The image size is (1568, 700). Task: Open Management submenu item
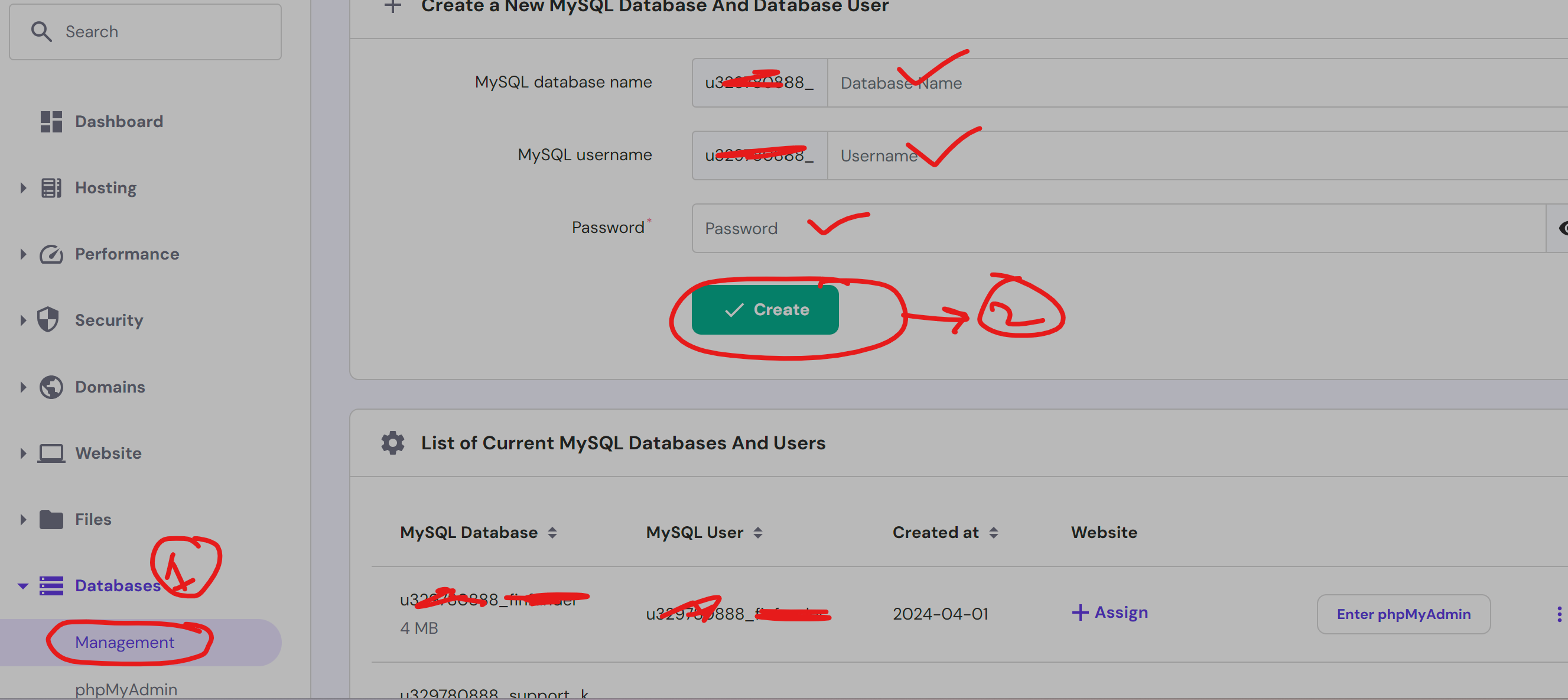point(125,642)
